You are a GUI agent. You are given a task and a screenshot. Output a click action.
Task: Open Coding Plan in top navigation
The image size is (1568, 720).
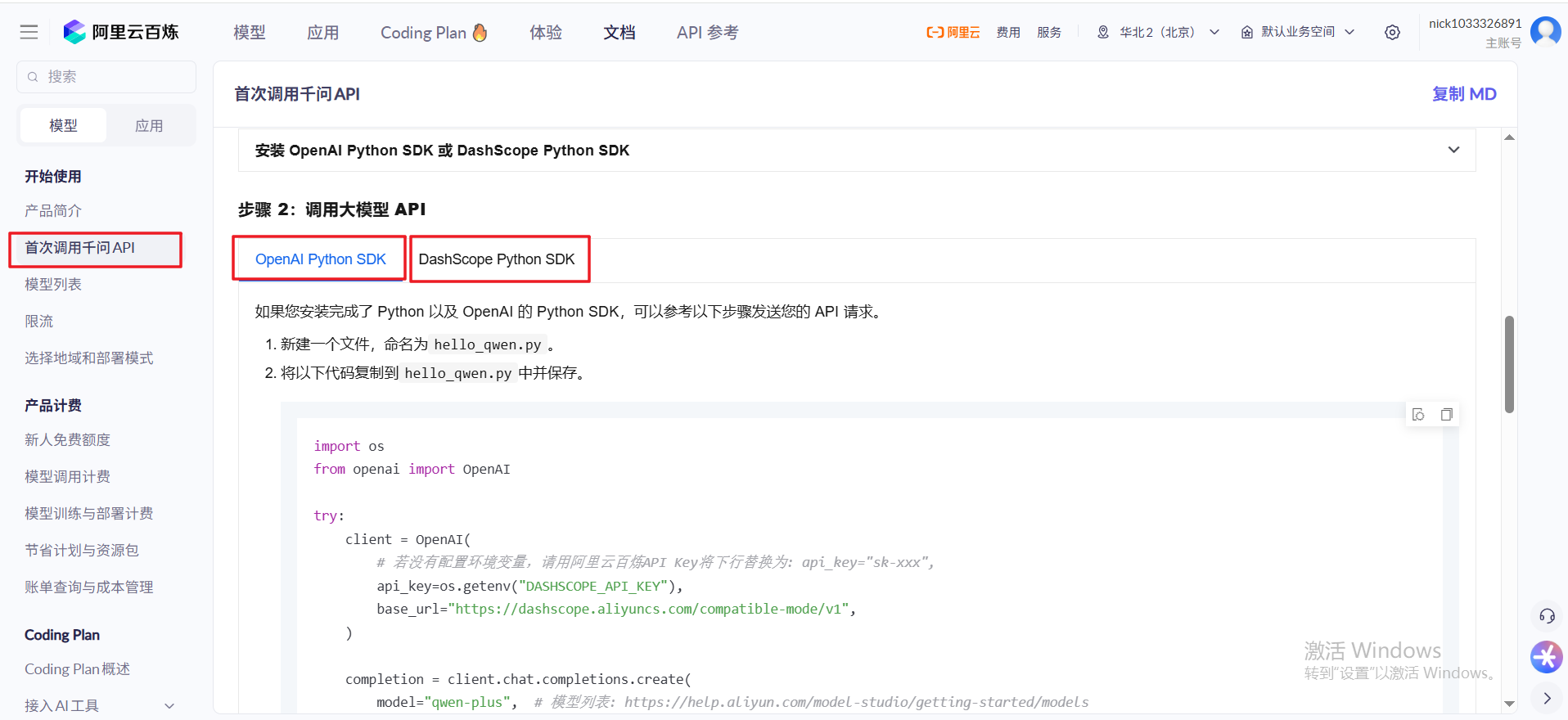pyautogui.click(x=423, y=32)
